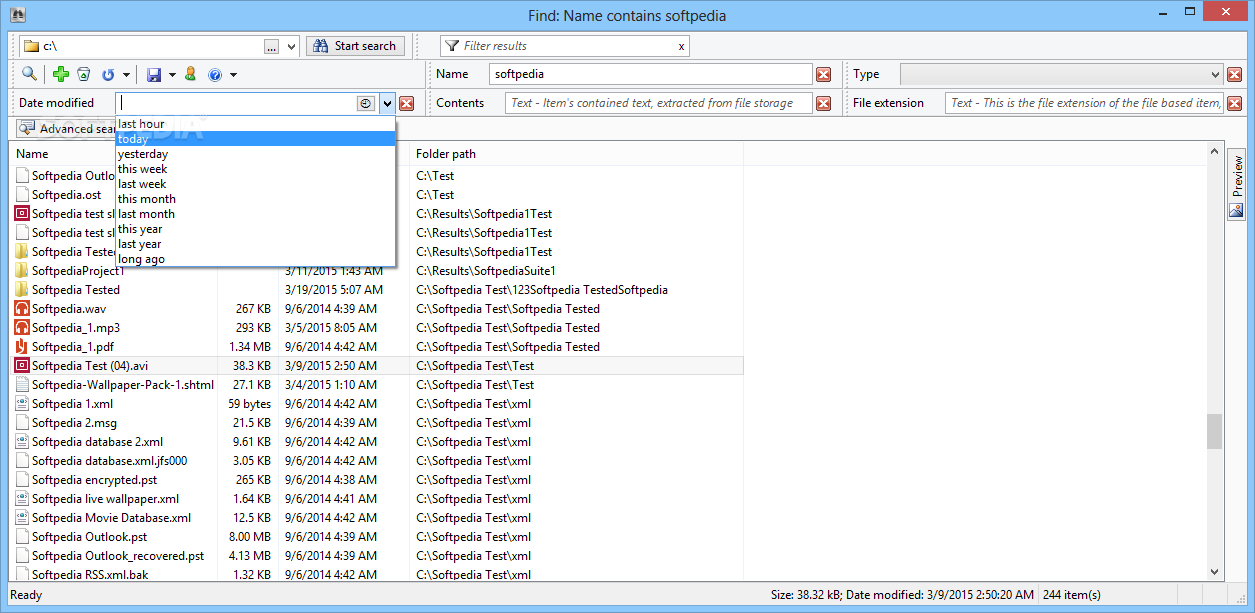Select 'last week' from the date list
This screenshot has height=613, width=1255.
(255, 184)
